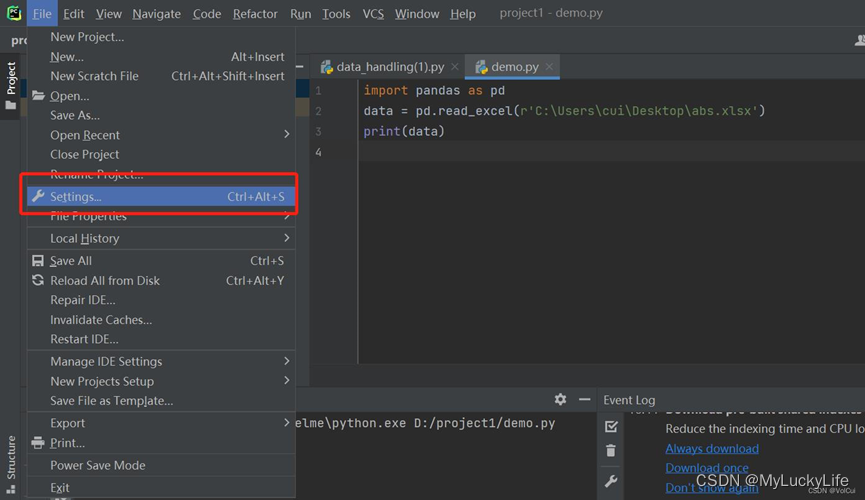The image size is (865, 500).
Task: Select Print... menu entry
Action: point(161,443)
